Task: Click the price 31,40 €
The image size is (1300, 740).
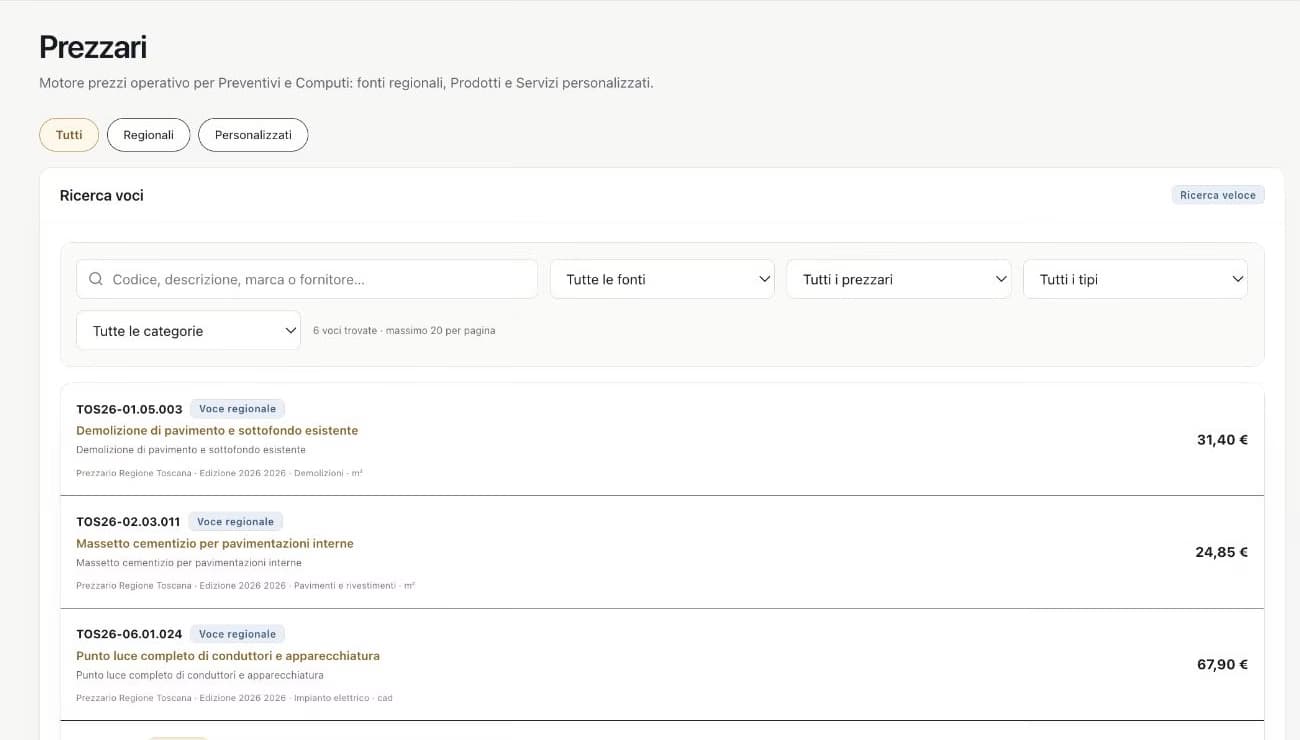Action: (1222, 439)
